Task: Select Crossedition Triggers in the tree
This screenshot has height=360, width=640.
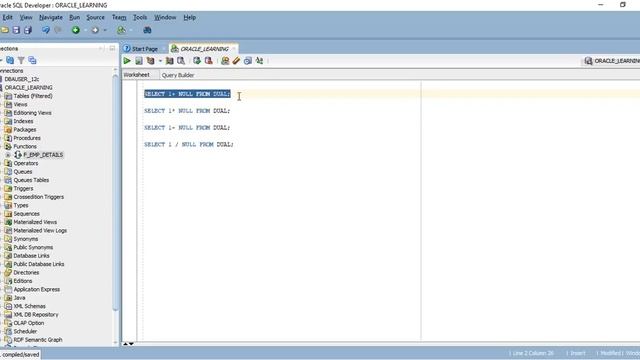Action: [x=38, y=197]
